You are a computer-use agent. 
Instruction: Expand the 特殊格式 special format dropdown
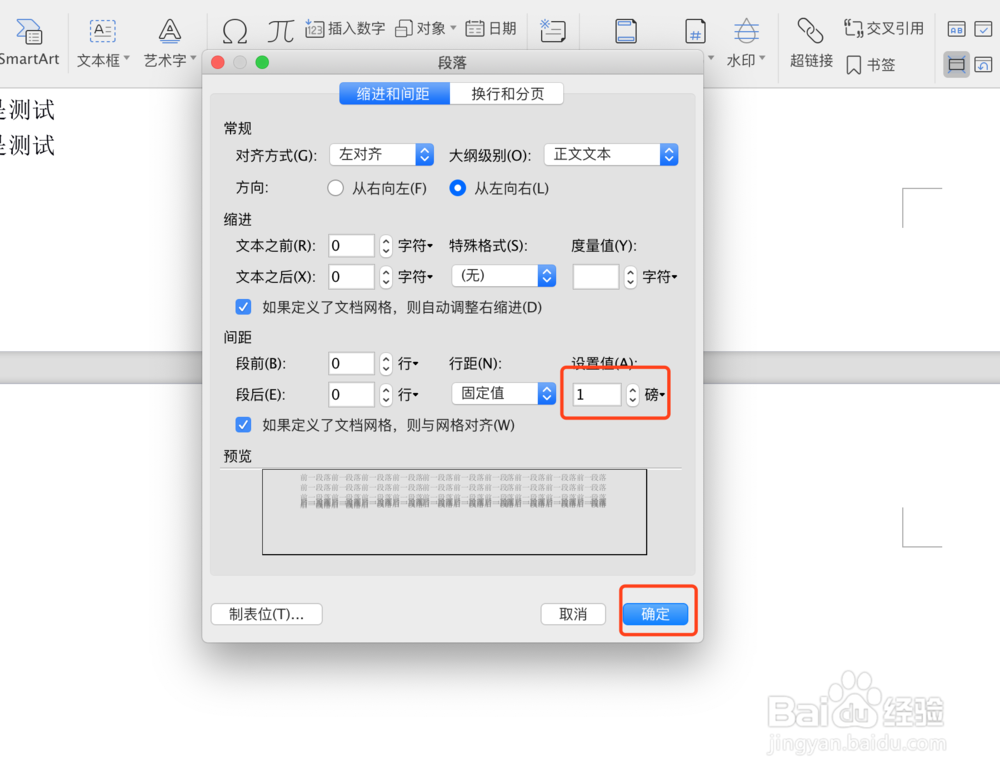503,276
